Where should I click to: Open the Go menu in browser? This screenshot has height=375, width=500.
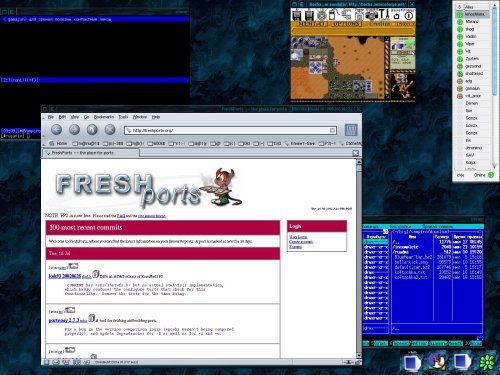tap(86, 117)
